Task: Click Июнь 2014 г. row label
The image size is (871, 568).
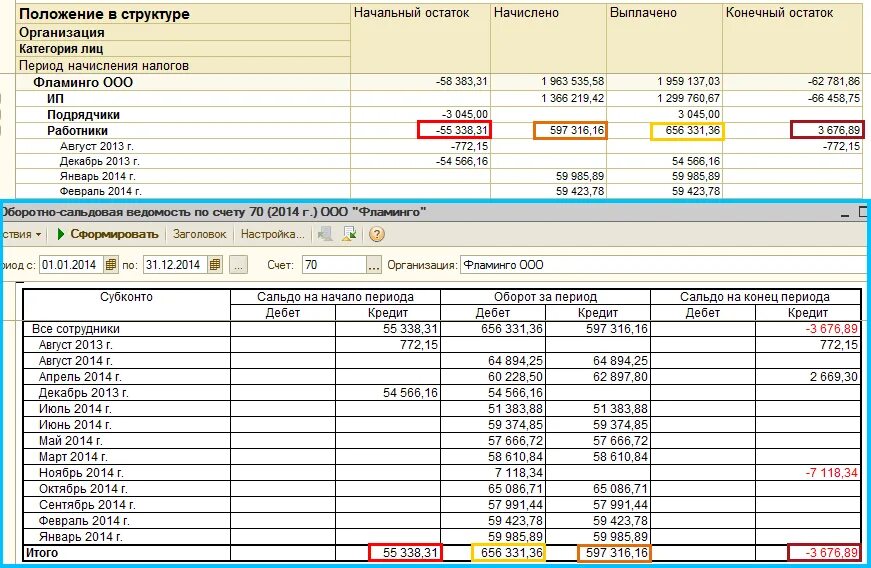Action: tap(75, 425)
